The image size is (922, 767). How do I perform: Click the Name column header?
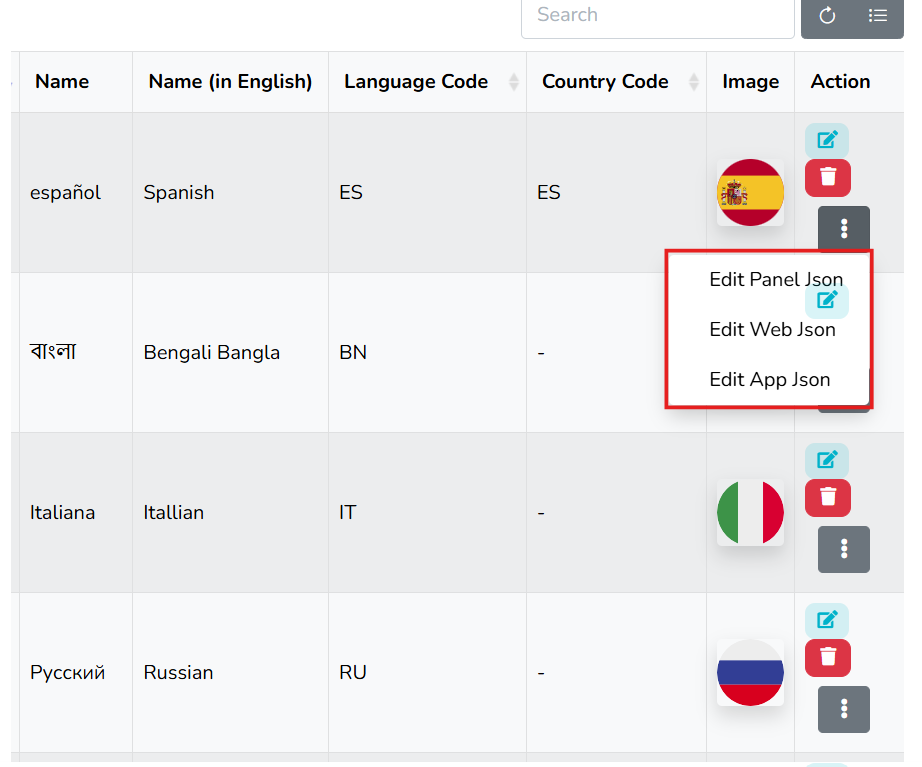pyautogui.click(x=61, y=81)
